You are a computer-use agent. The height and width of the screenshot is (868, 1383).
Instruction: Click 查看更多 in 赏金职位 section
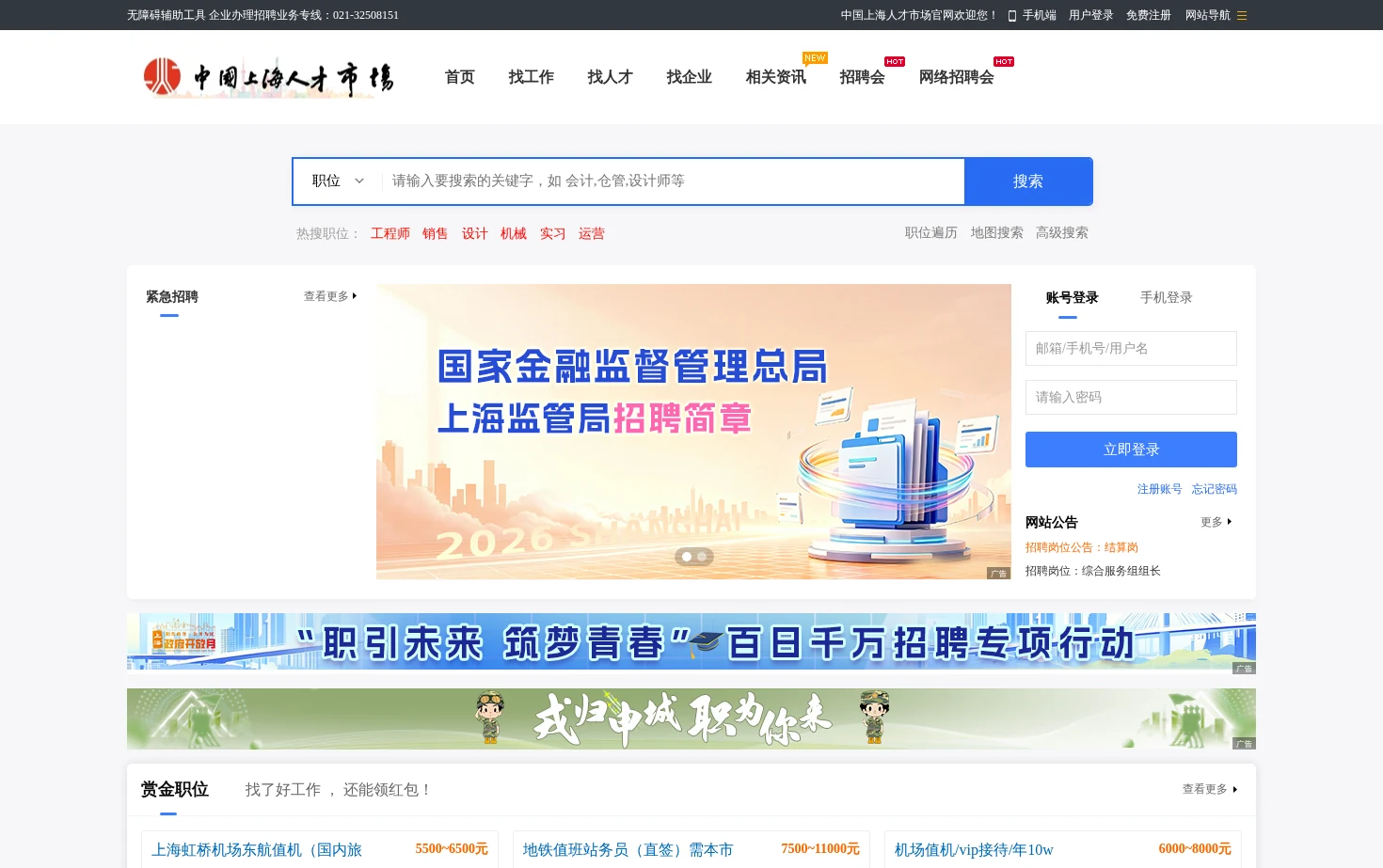[x=1210, y=789]
